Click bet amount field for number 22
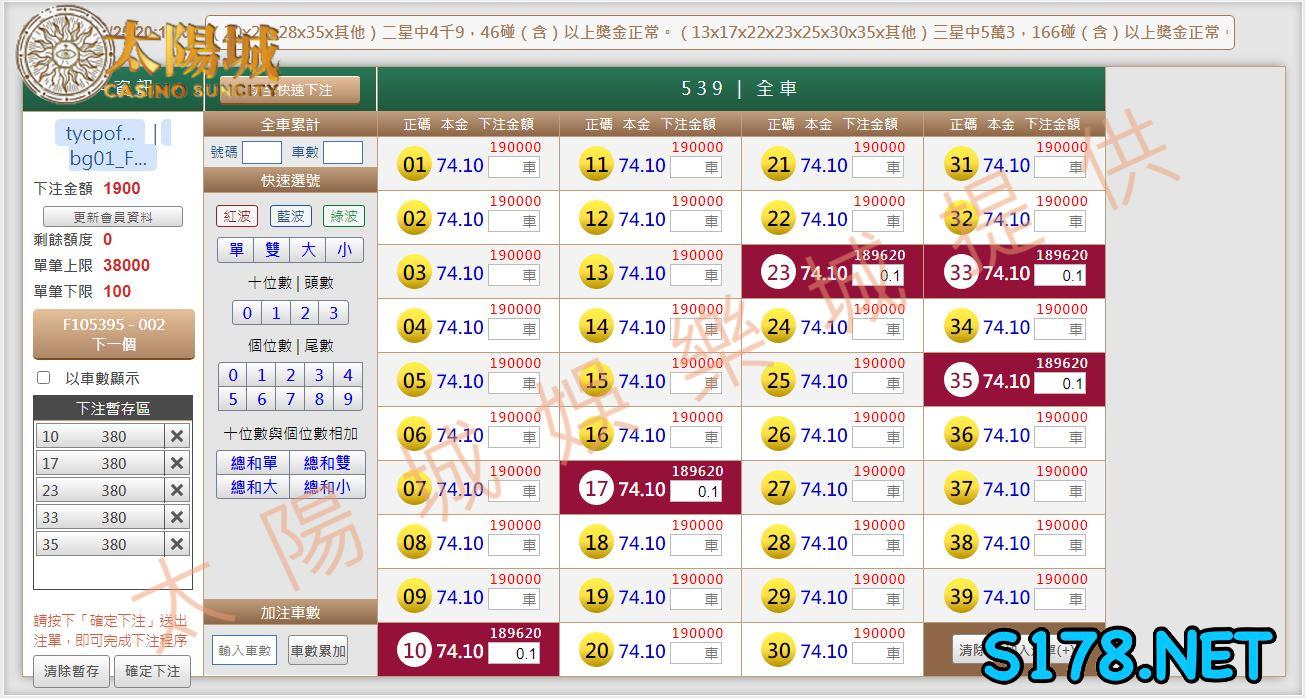 pos(878,222)
